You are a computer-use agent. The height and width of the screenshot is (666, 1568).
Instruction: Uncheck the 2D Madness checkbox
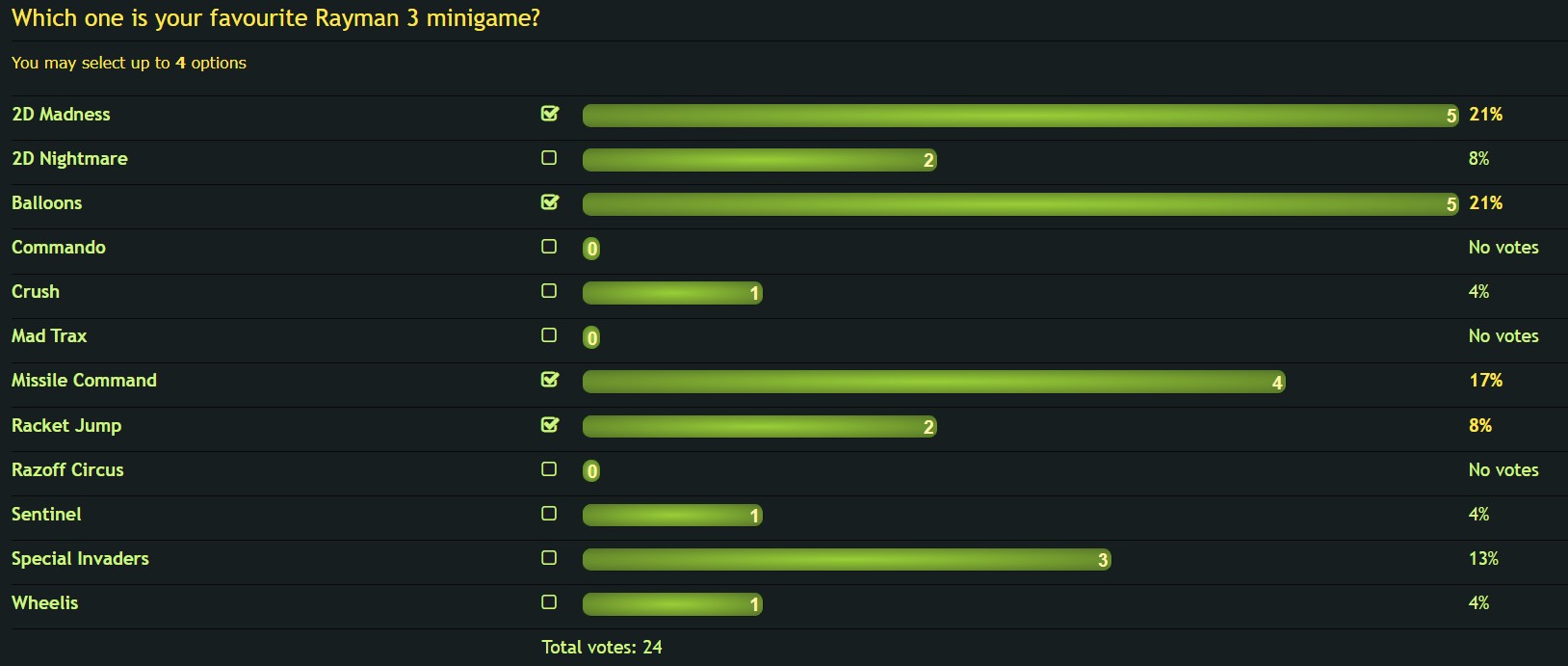pyautogui.click(x=549, y=114)
